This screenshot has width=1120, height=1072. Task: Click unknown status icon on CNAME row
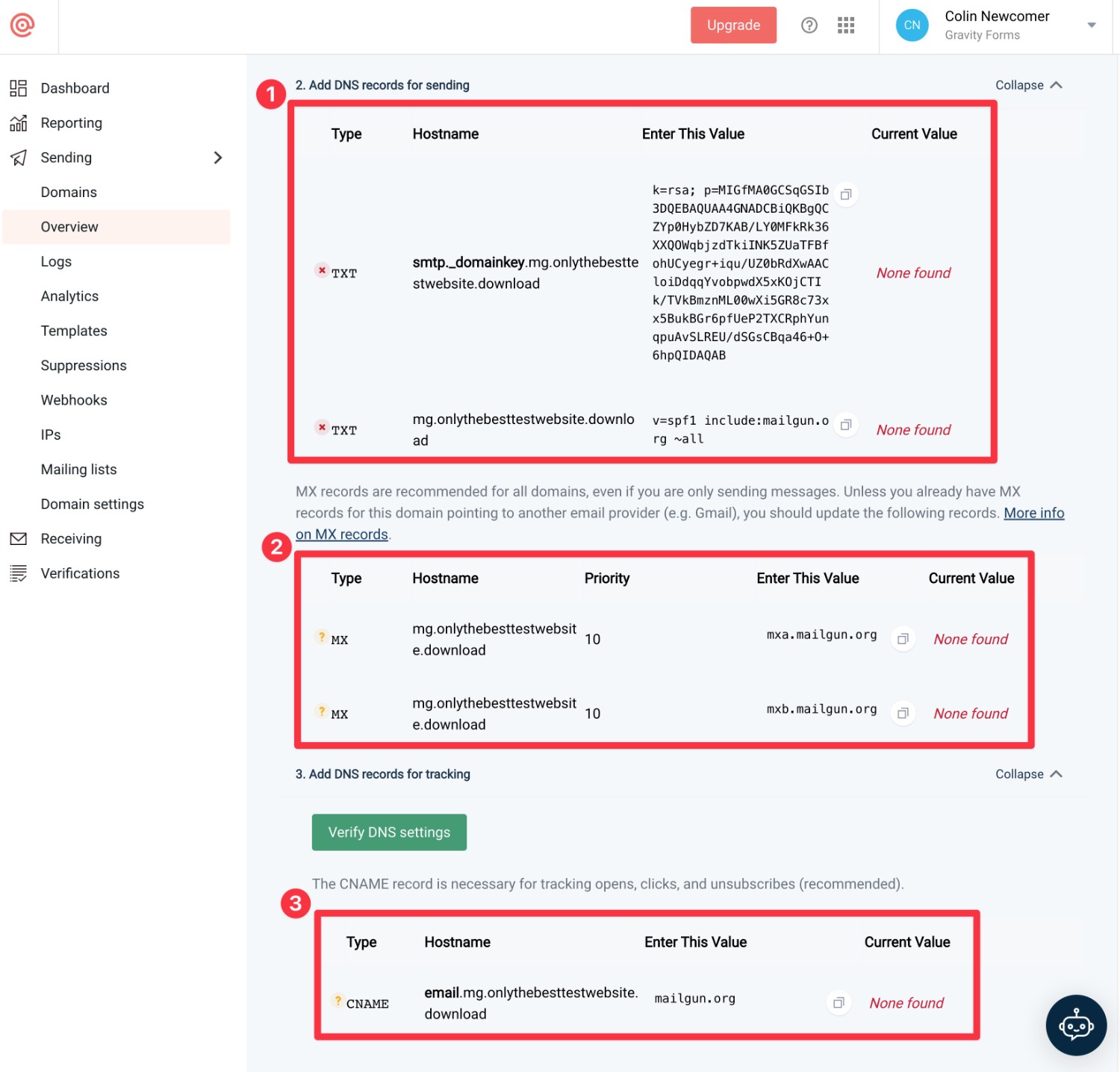[337, 1000]
